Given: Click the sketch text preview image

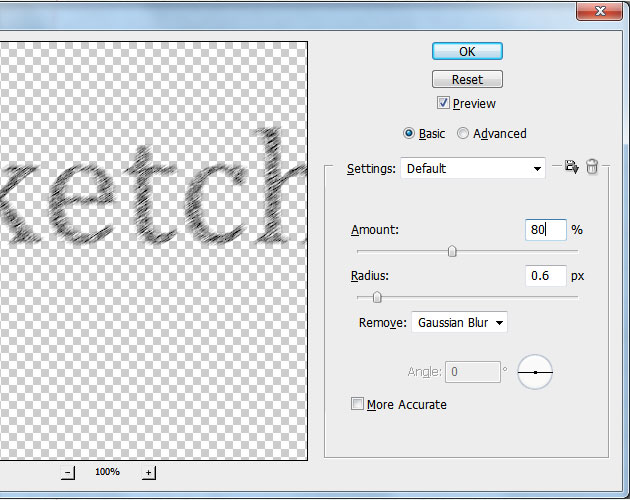Looking at the screenshot, I should pyautogui.click(x=153, y=250).
